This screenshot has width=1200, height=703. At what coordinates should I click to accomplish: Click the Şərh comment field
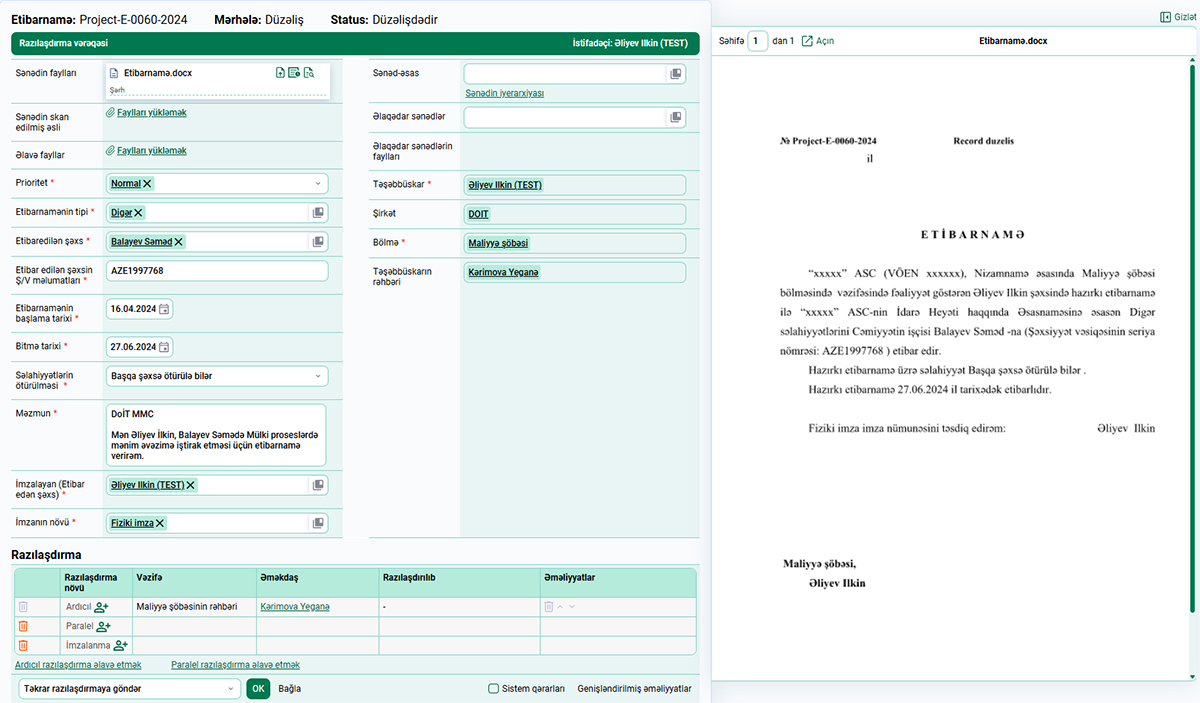point(219,90)
